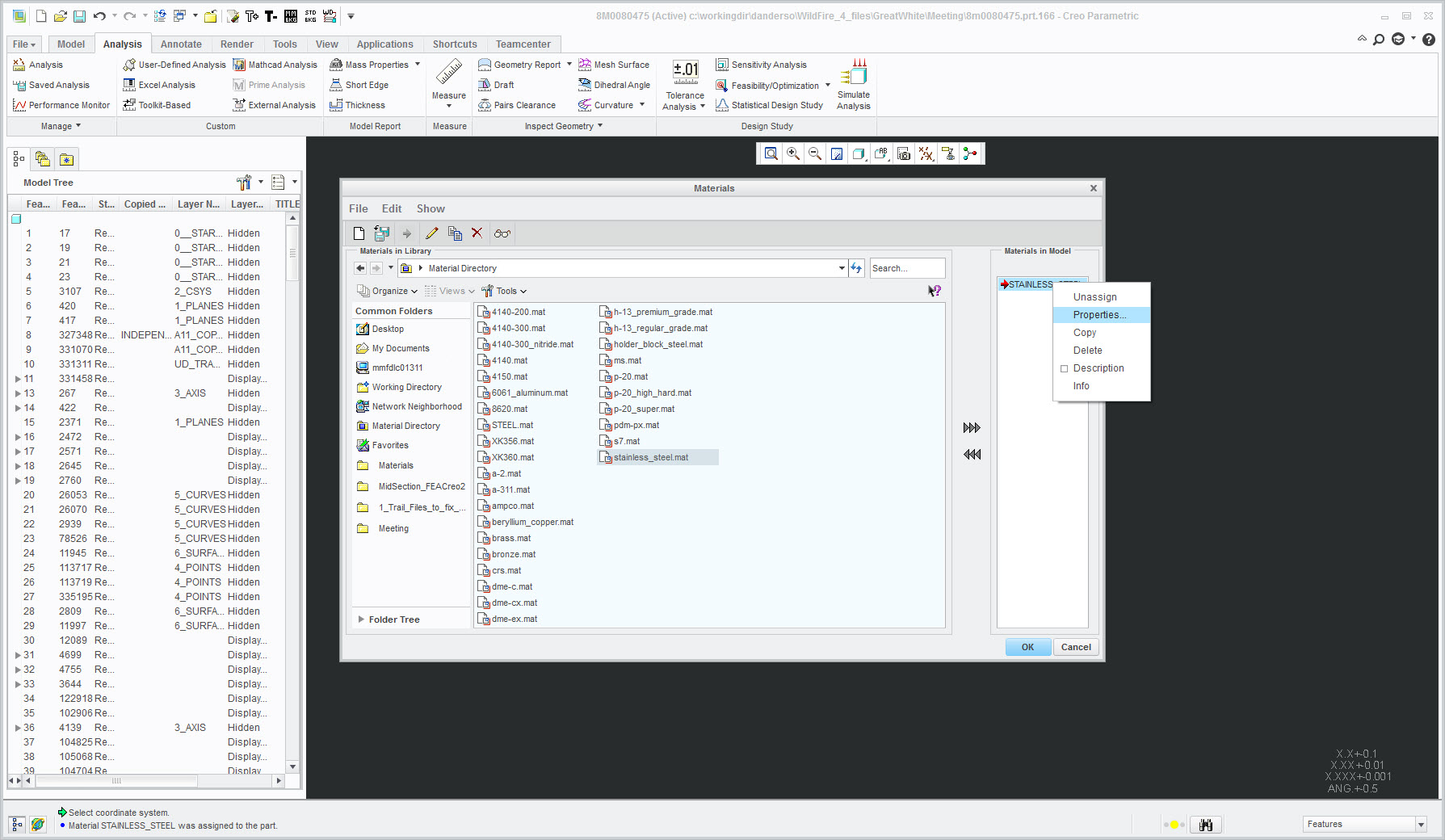Viewport: 1445px width, 840px height.
Task: Open Mass Properties dropdown arrow
Action: [x=418, y=65]
